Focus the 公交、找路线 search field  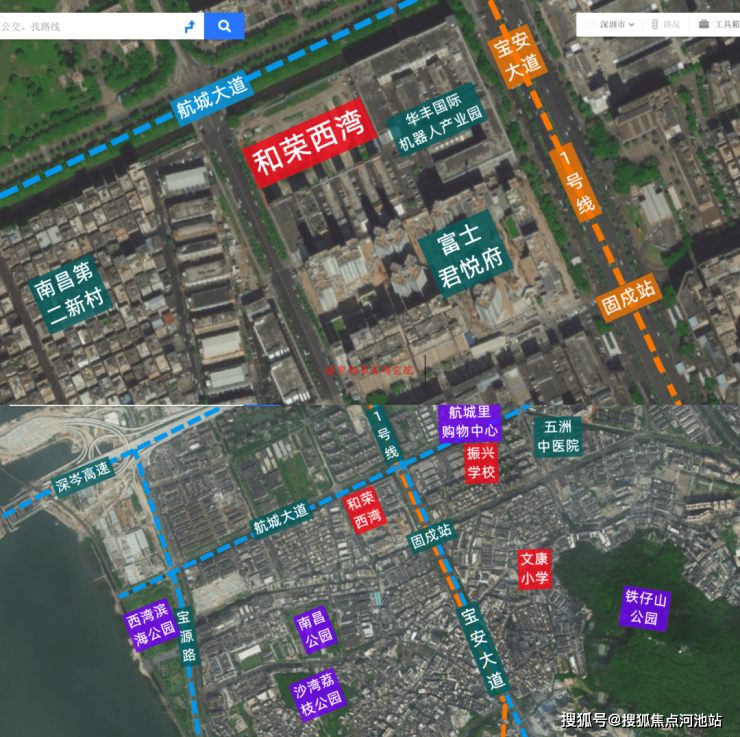[88, 26]
